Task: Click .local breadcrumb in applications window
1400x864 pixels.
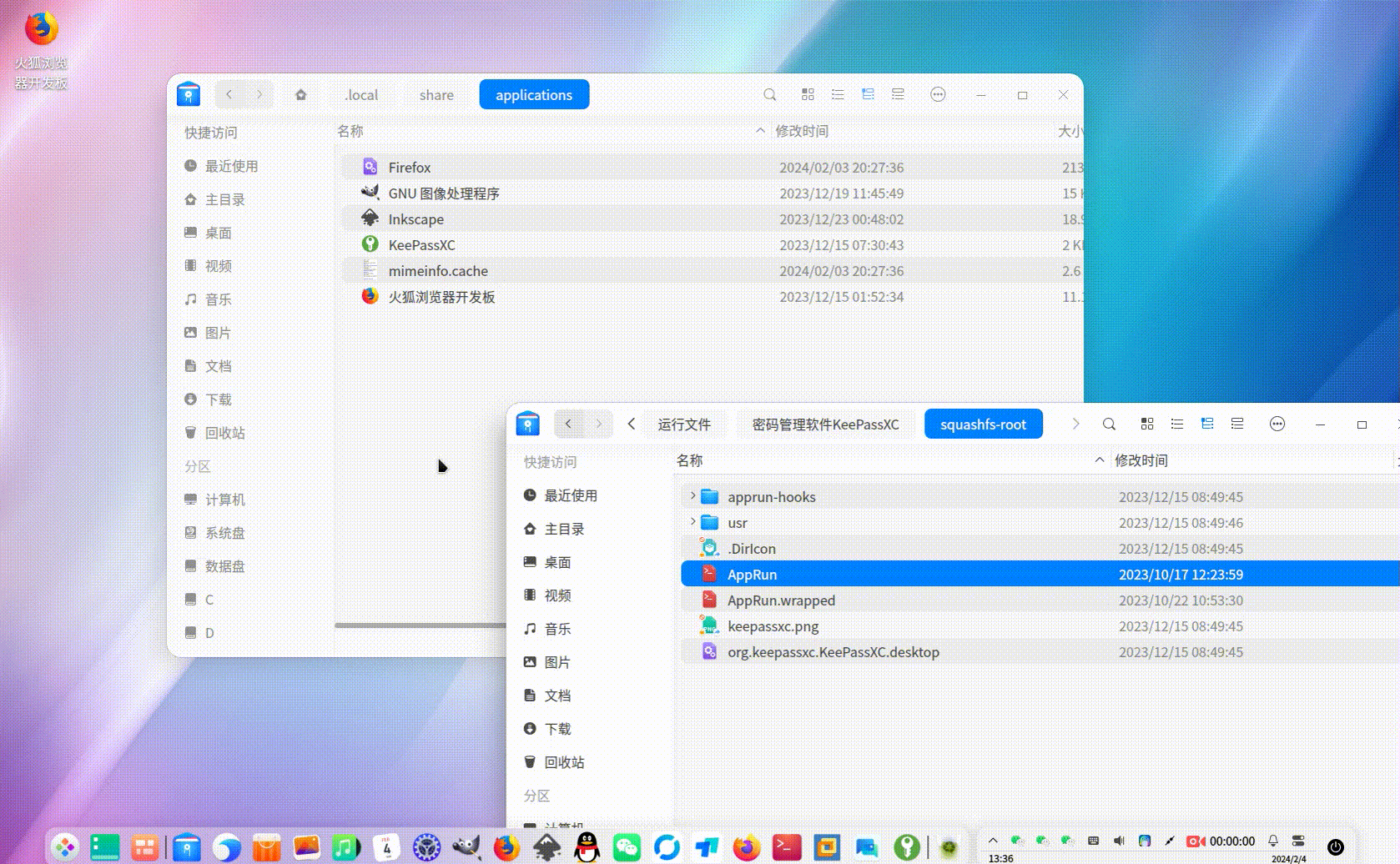Action: [x=361, y=95]
